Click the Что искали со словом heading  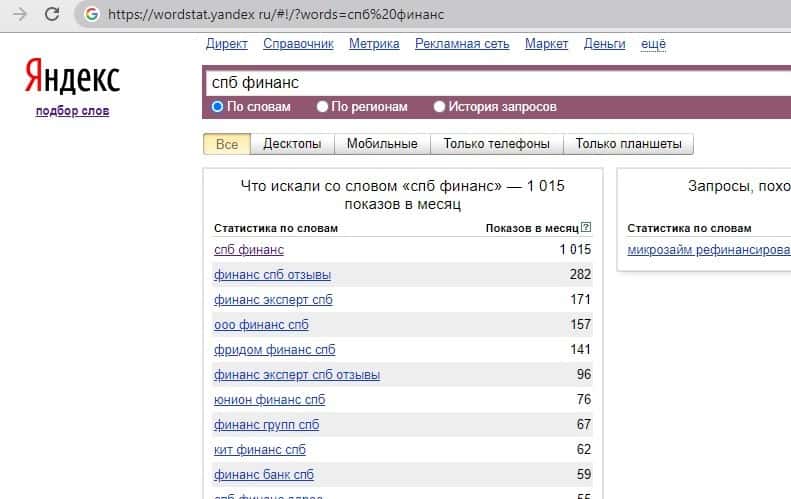click(403, 195)
